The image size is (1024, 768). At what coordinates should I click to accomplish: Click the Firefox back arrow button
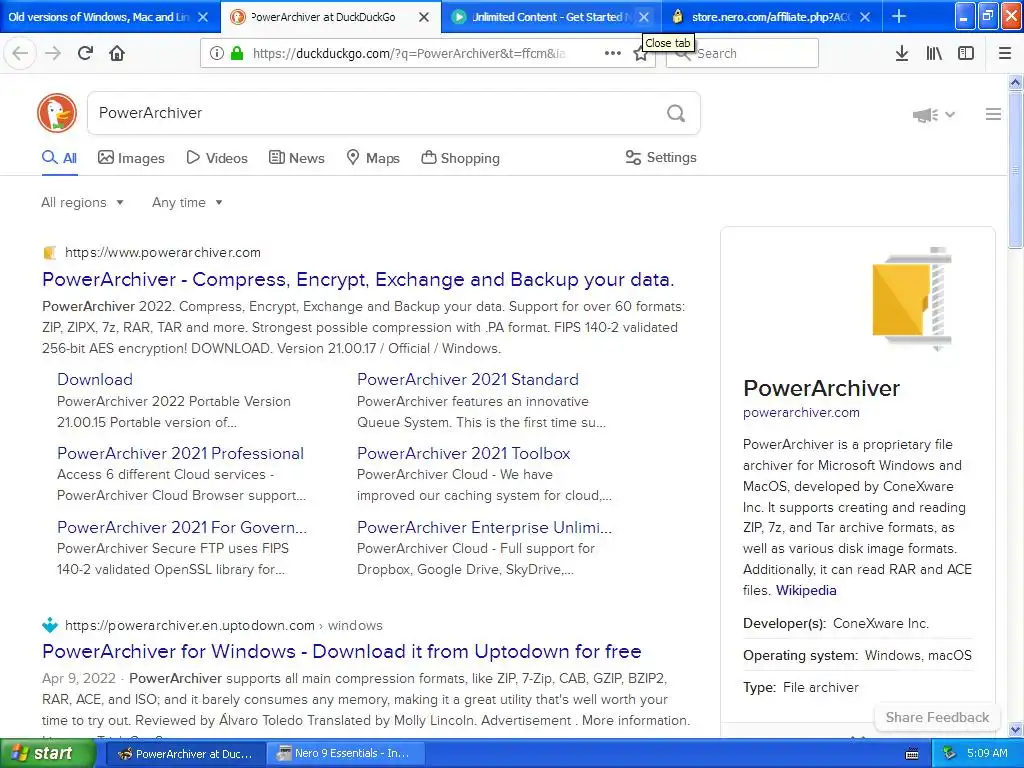[x=20, y=53]
